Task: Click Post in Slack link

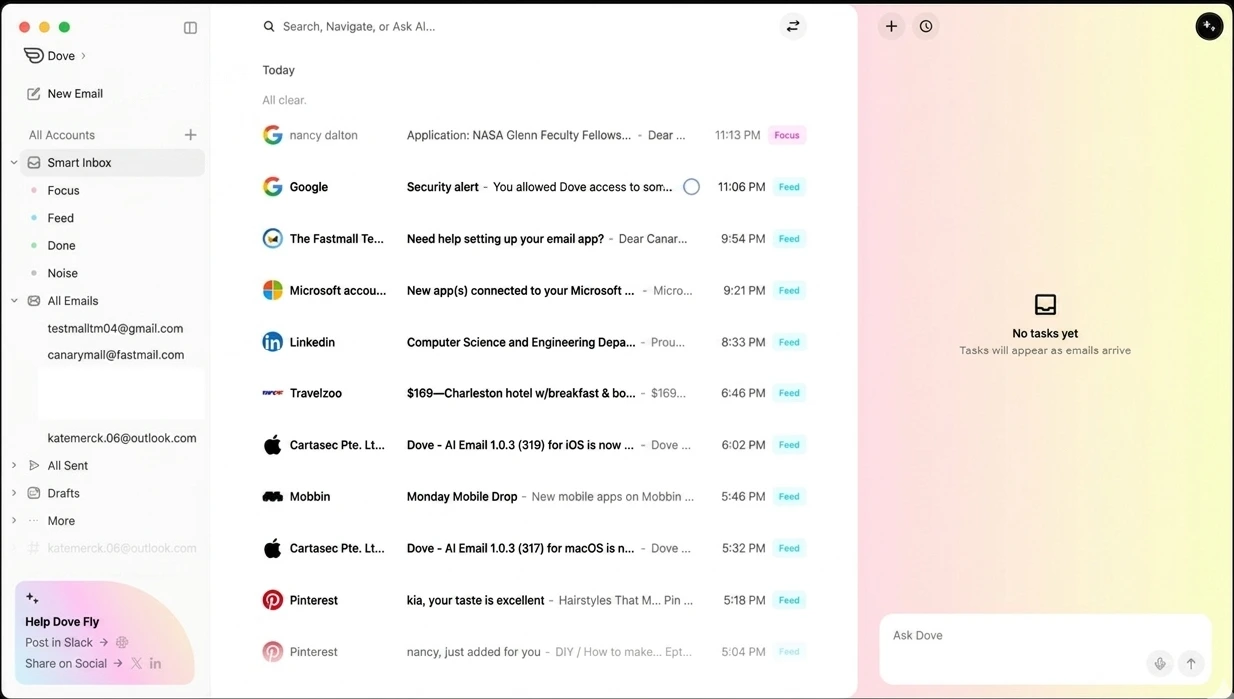Action: pyautogui.click(x=66, y=643)
